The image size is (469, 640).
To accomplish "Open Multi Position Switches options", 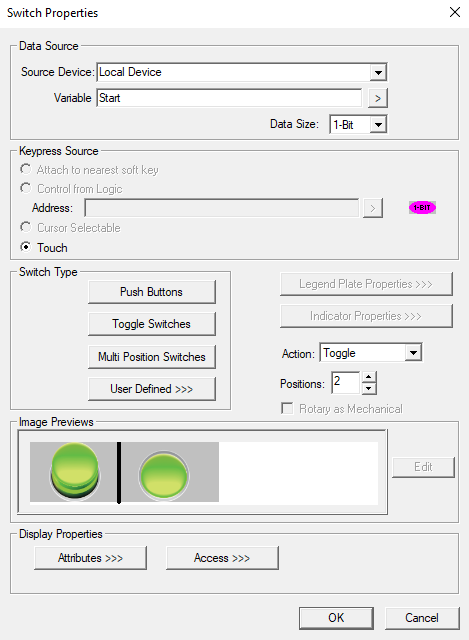I will click(151, 357).
